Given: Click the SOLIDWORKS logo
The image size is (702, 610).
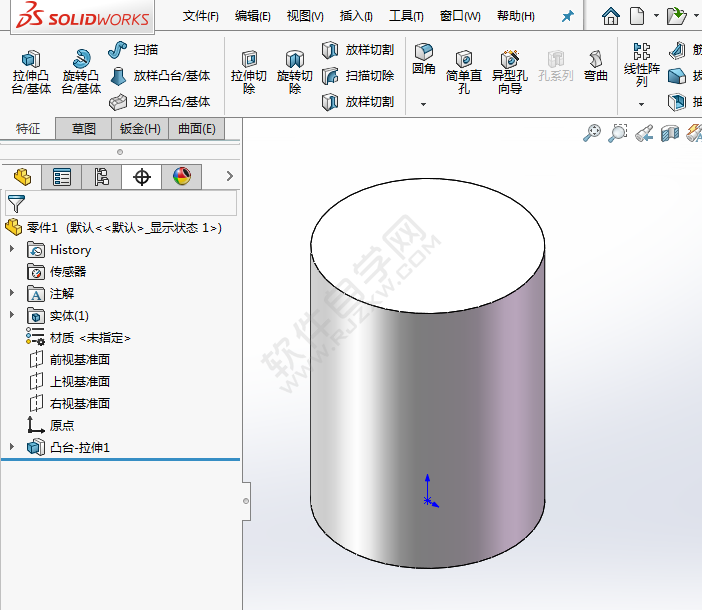Looking at the screenshot, I should pos(83,16).
